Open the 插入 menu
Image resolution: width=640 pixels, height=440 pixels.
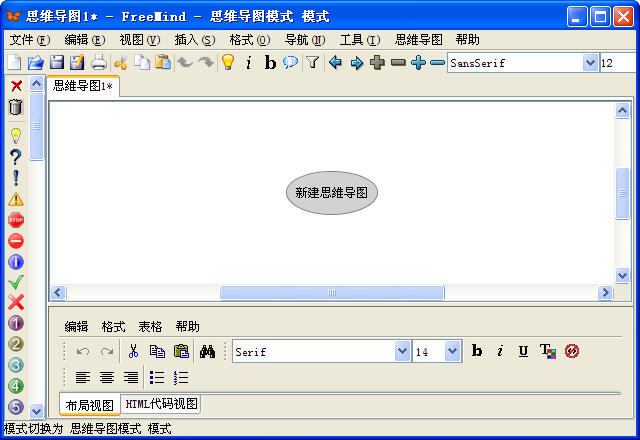(195, 40)
